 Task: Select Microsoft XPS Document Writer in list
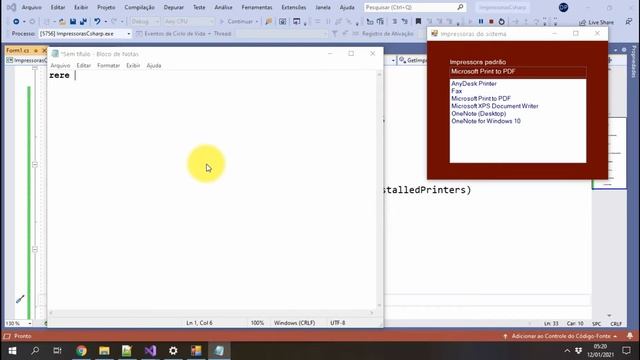click(495, 106)
